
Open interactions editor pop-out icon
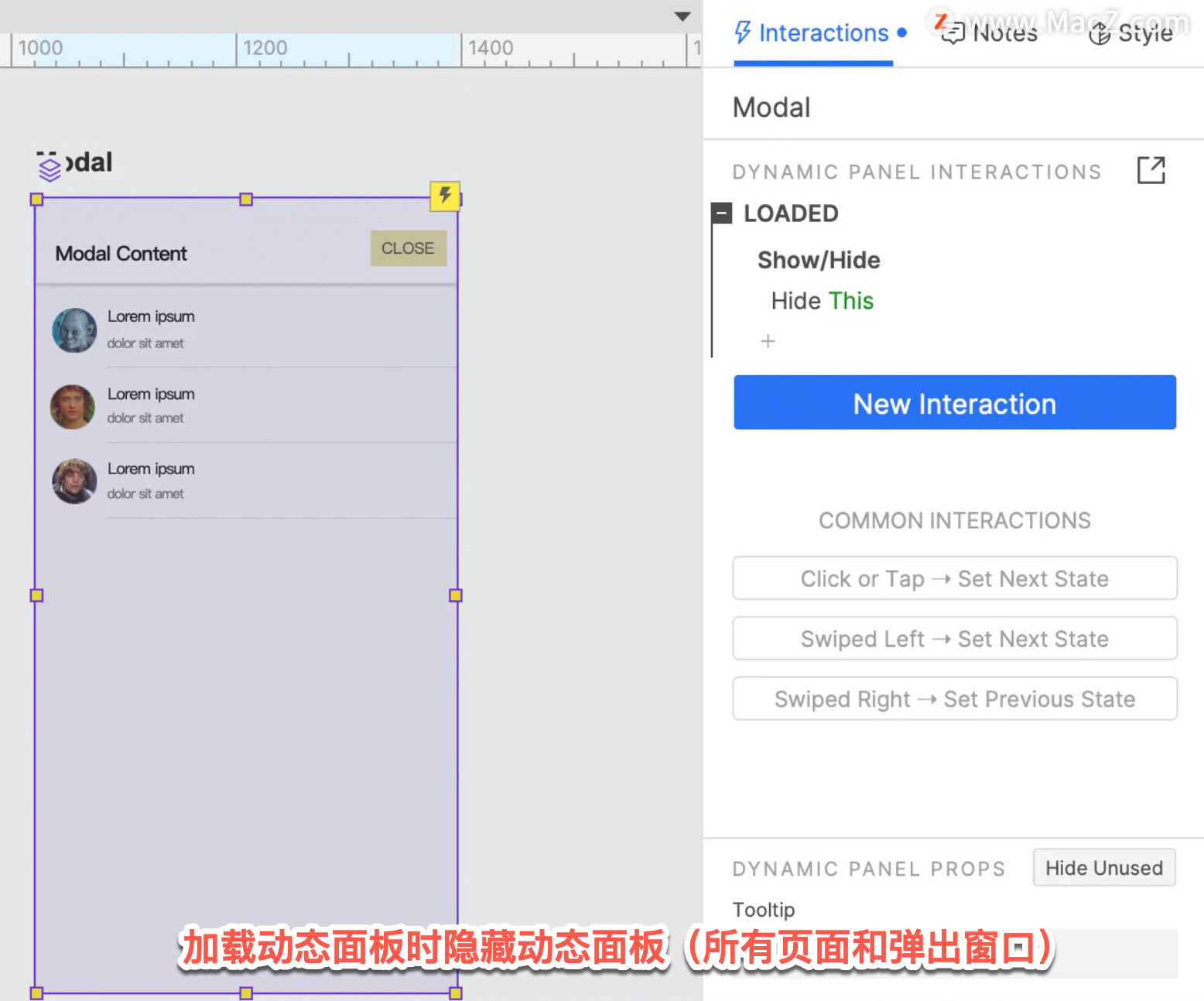(1151, 170)
